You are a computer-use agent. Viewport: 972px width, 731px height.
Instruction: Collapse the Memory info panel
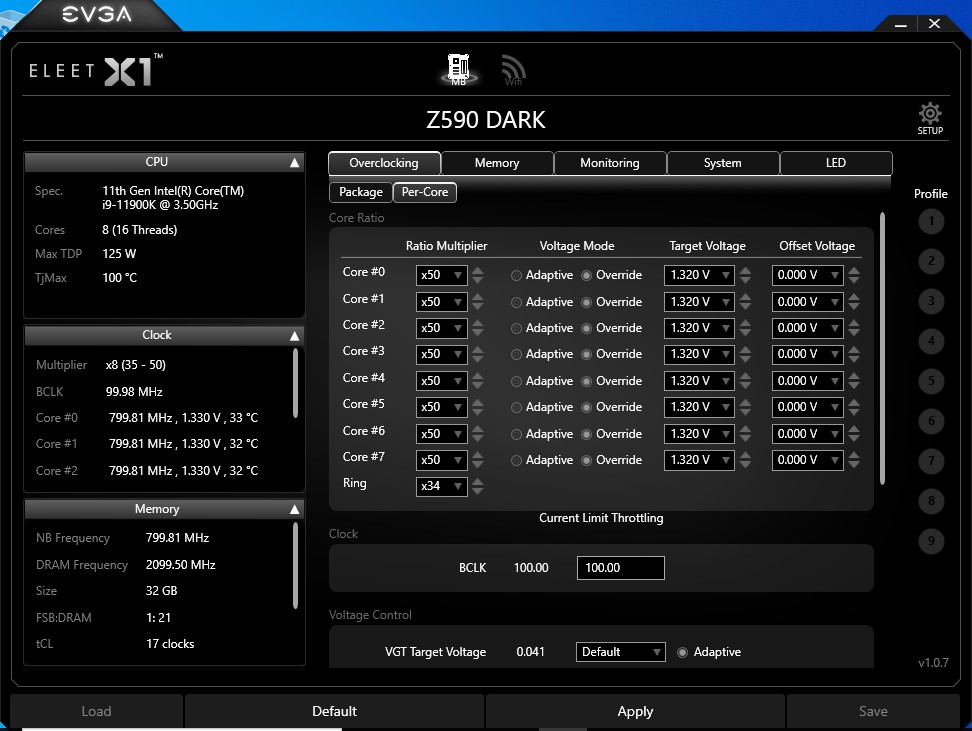tap(294, 509)
